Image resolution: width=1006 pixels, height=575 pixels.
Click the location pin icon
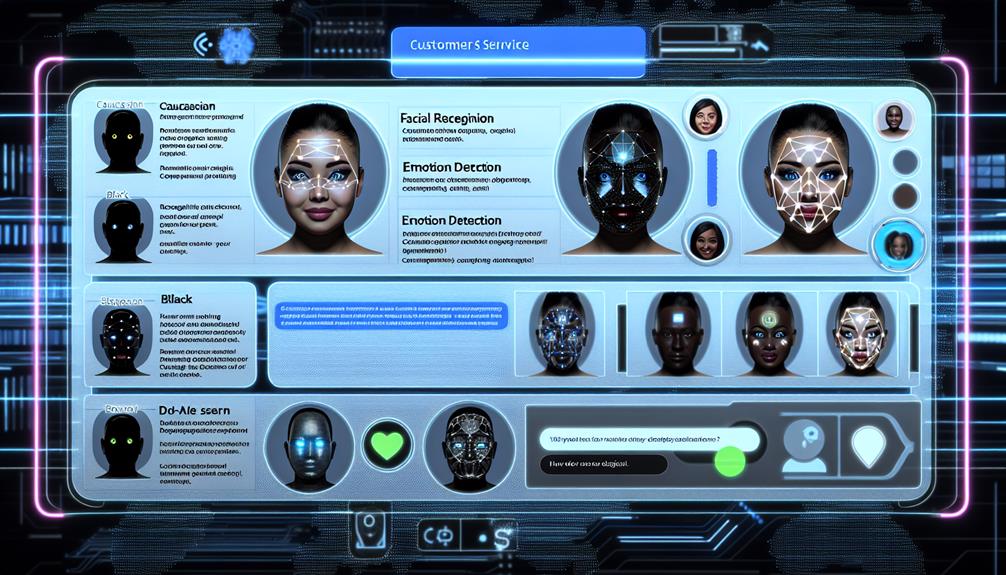[x=868, y=445]
